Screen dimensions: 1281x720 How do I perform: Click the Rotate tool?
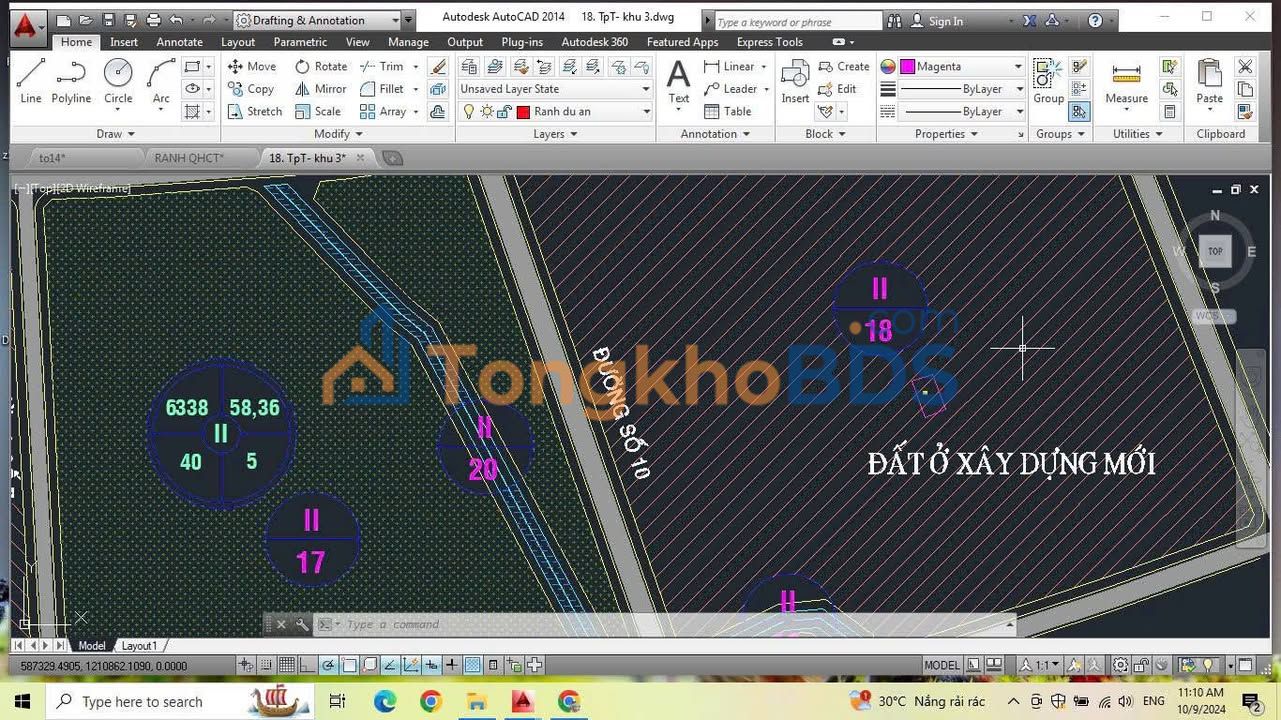tap(320, 67)
